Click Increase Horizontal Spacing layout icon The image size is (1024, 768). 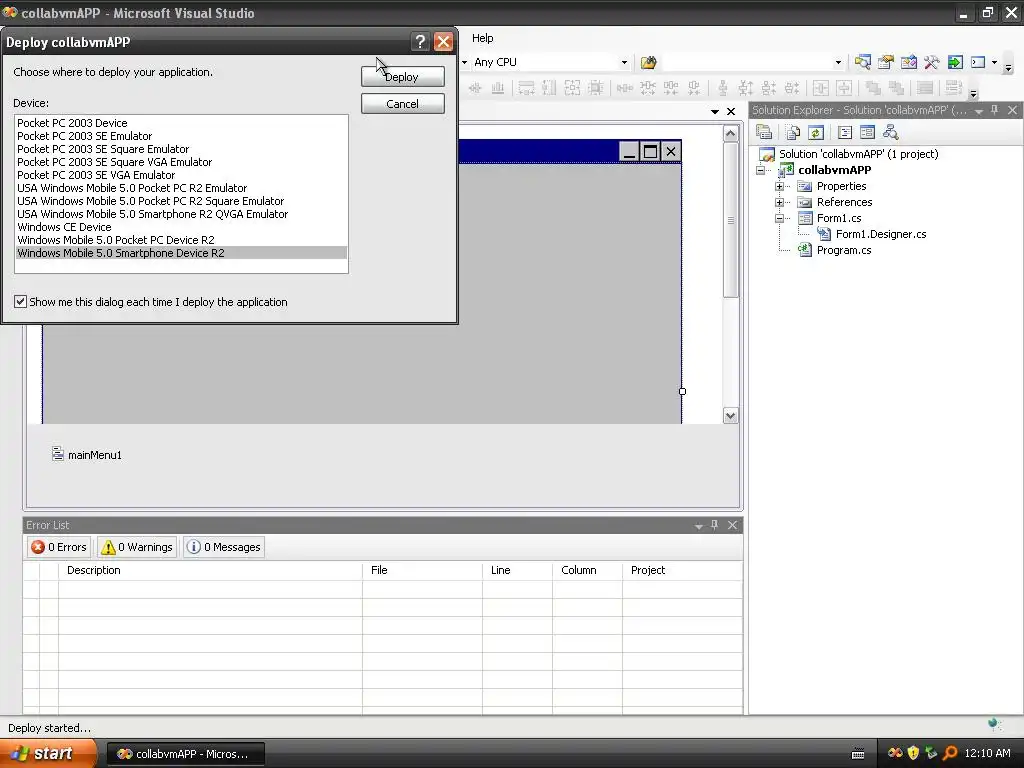point(648,88)
